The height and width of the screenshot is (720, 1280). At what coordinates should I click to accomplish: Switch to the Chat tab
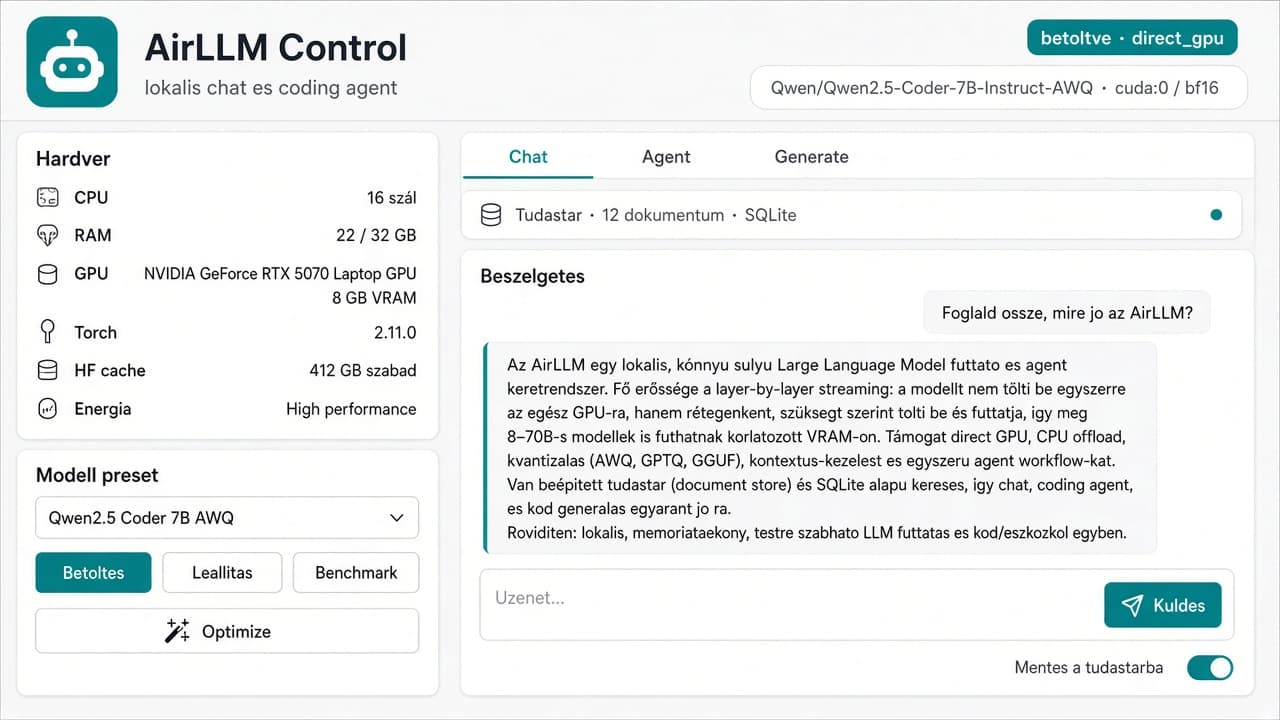point(528,157)
